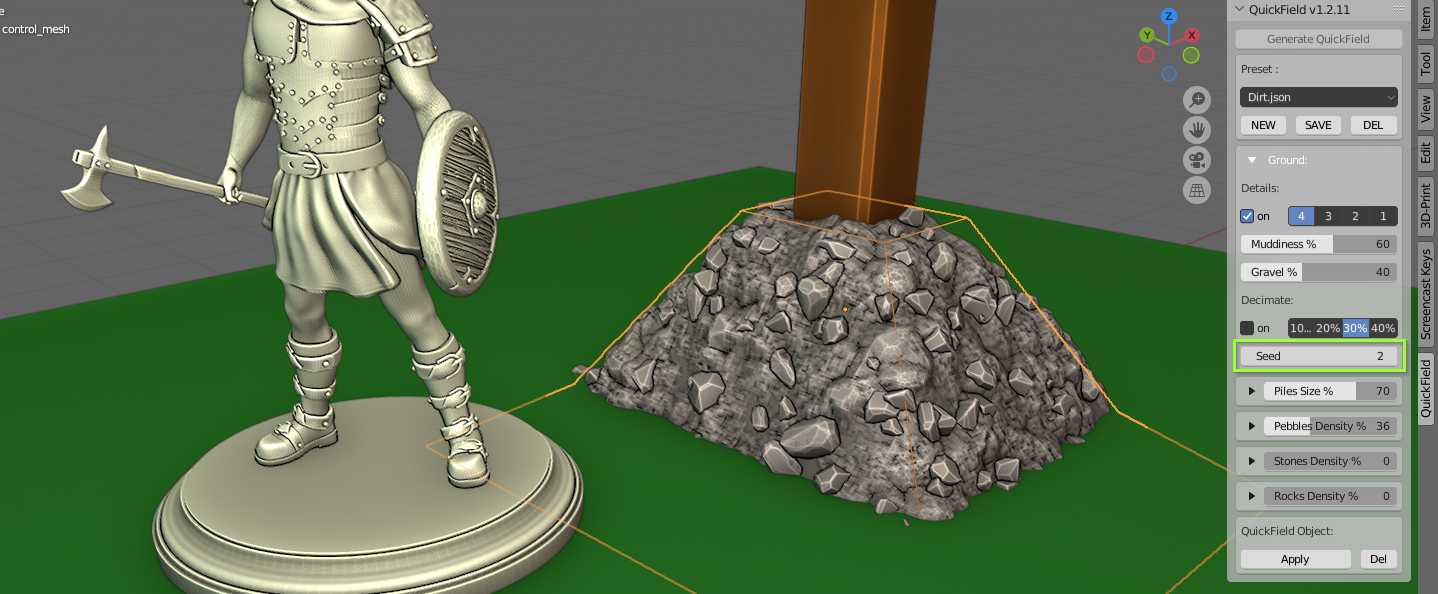Click the red X axis gizmo
Screen dimensions: 1438x594
[1192, 35]
